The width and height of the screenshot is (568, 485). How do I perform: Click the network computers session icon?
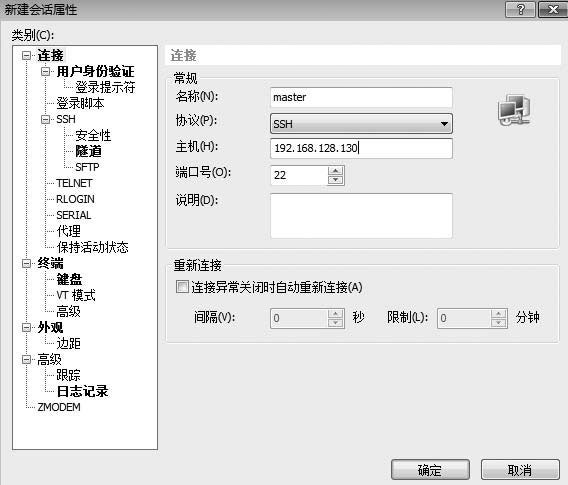tap(514, 110)
